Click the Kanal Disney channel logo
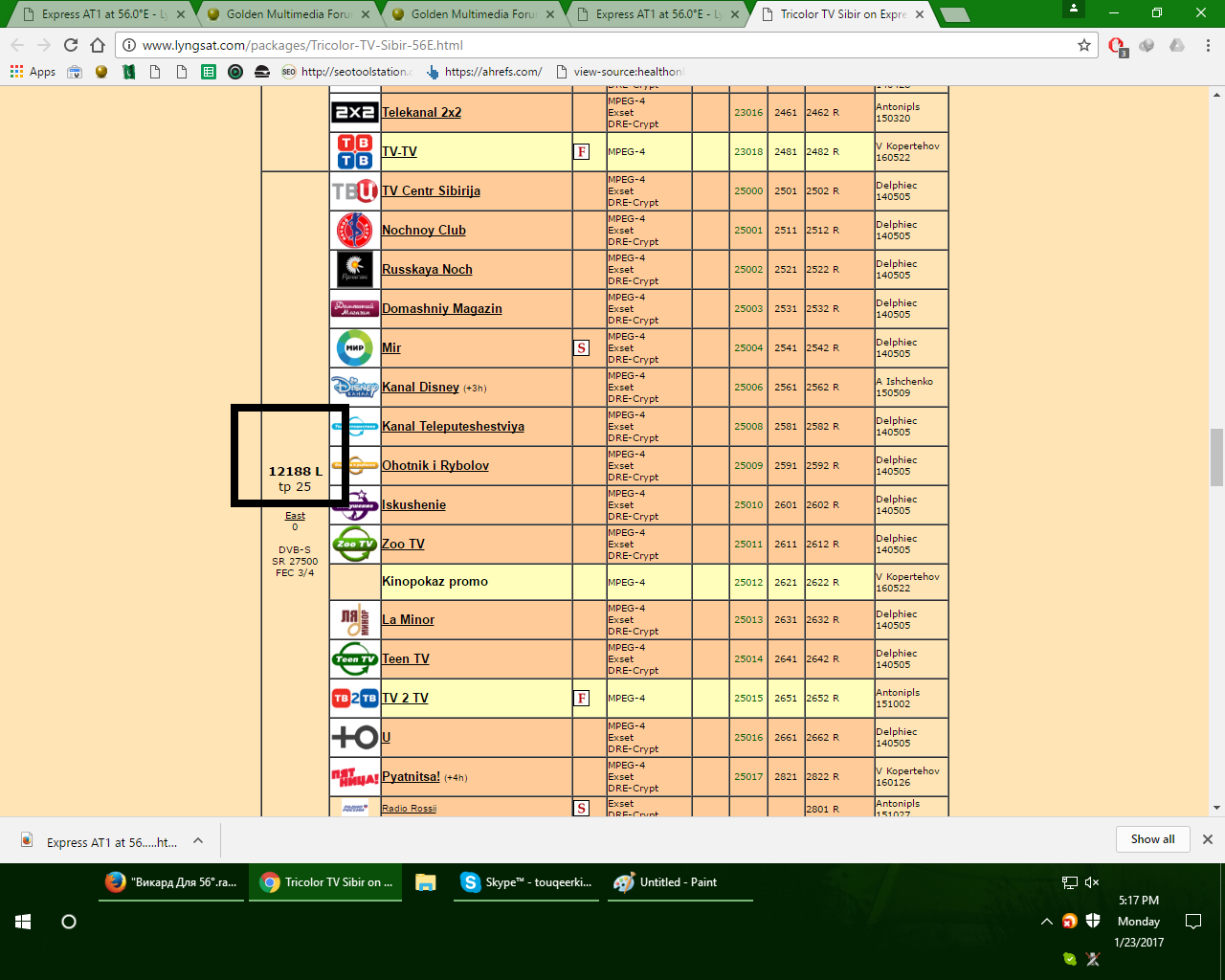 pyautogui.click(x=354, y=387)
